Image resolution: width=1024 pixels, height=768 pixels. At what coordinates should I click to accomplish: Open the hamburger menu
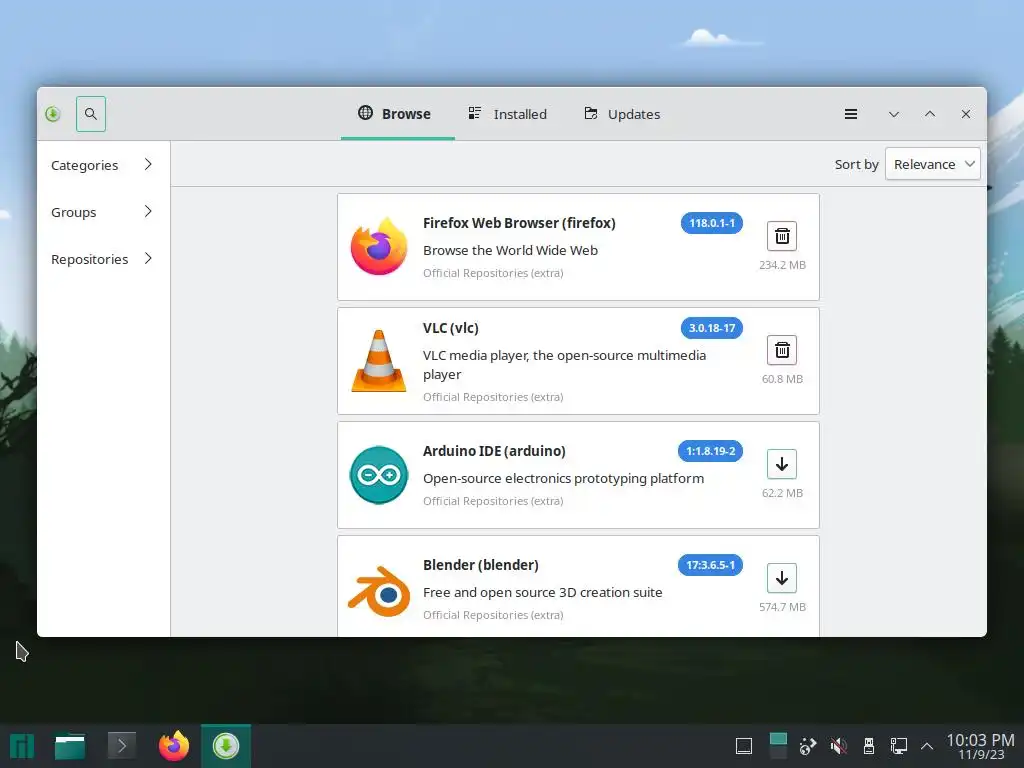850,114
